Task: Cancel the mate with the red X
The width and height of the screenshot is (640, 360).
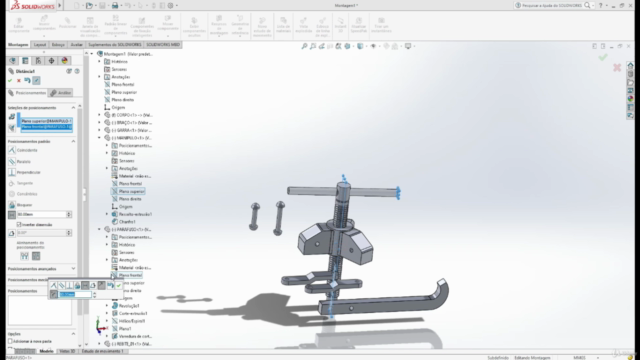Action: click(18, 80)
